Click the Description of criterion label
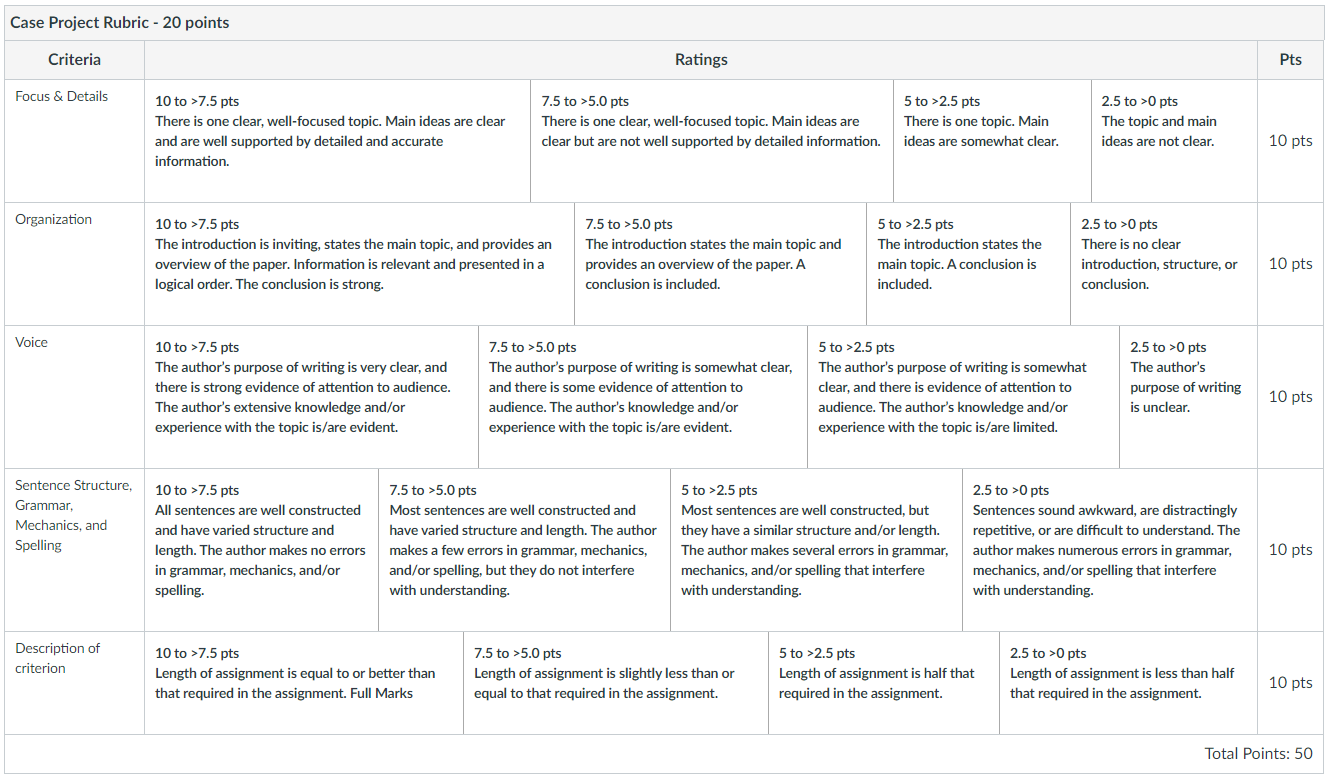 [57, 658]
